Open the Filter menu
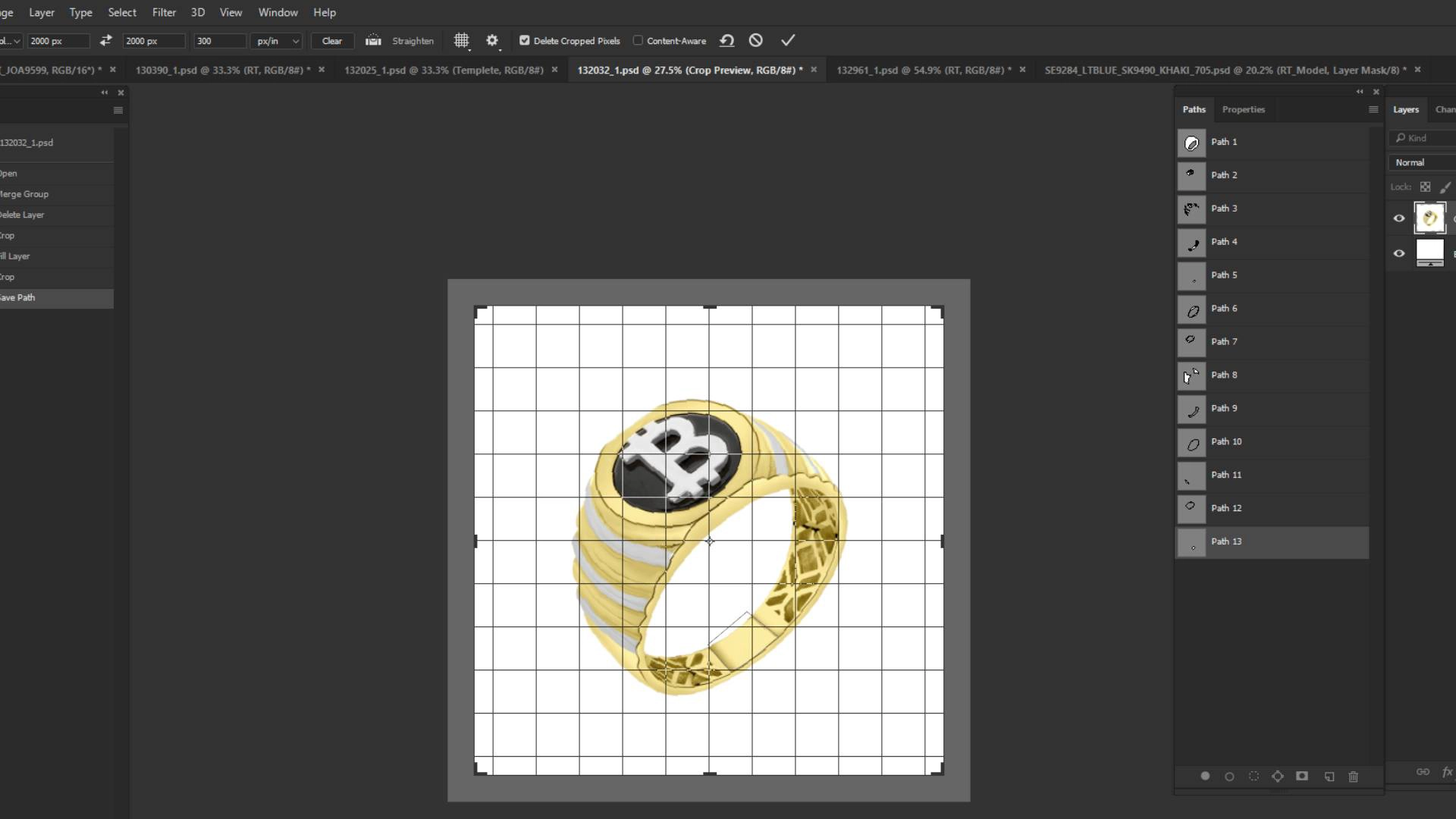Viewport: 1456px width, 819px height. (164, 12)
